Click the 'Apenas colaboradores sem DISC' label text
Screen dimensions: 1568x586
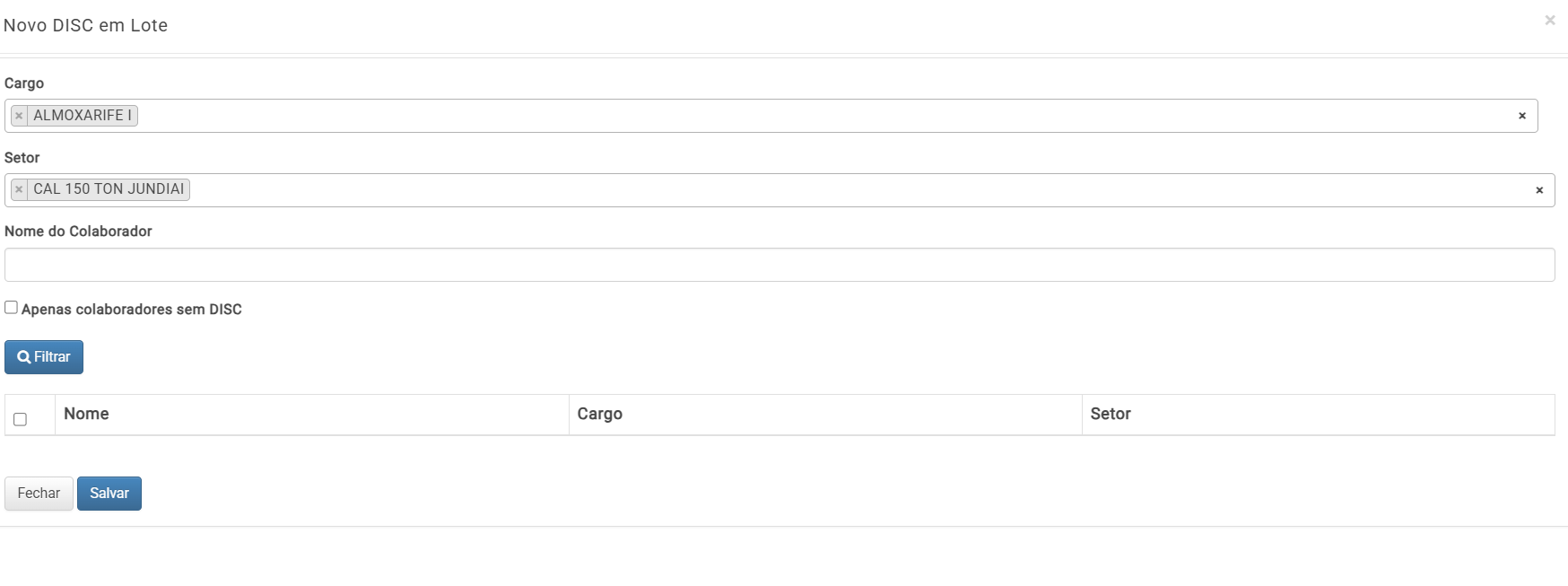tap(131, 310)
